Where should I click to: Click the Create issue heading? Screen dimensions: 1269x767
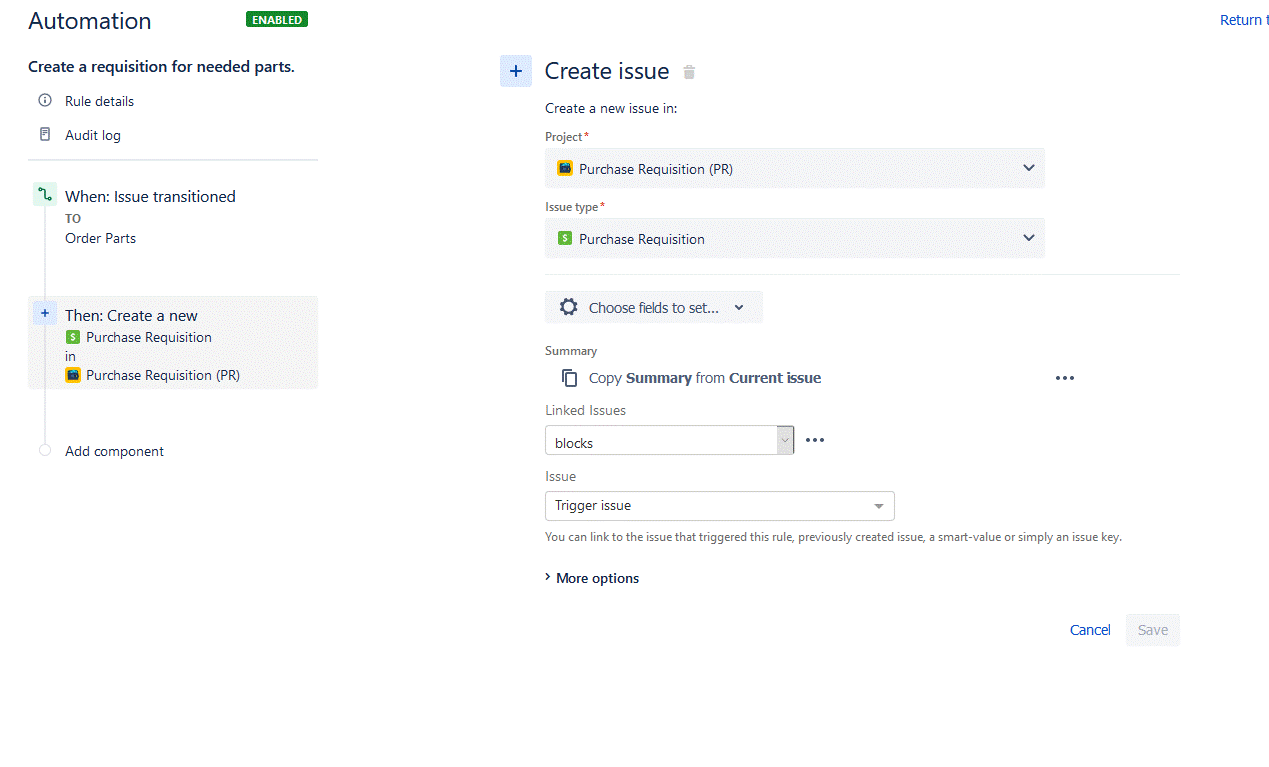[607, 71]
